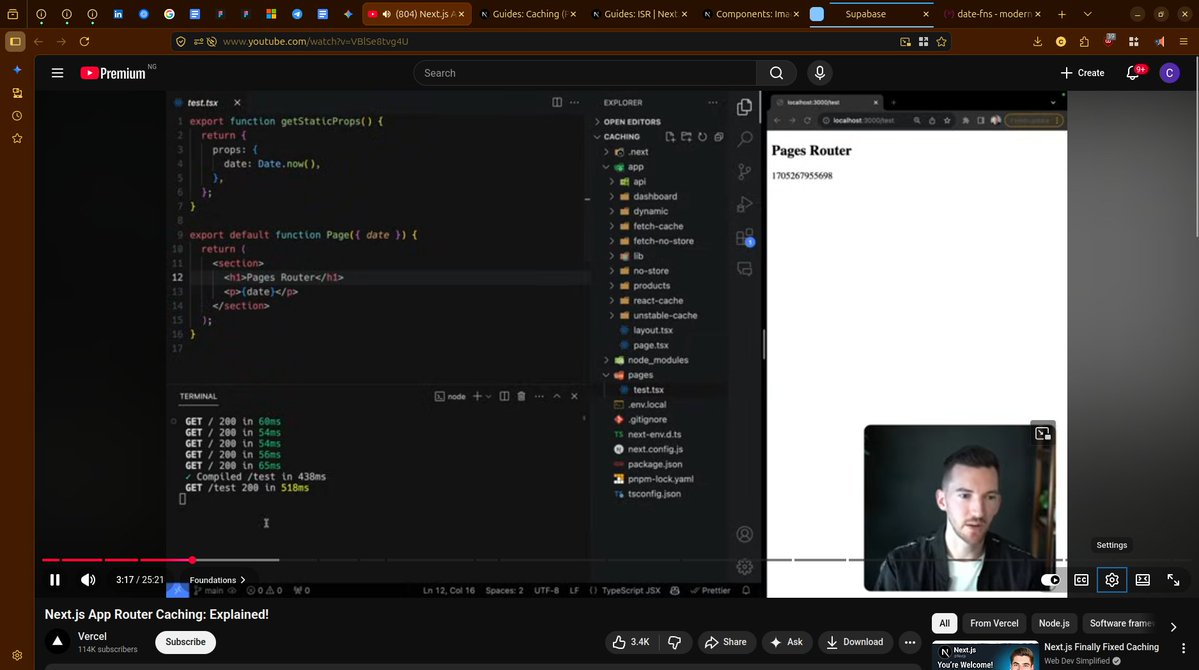Open the recommended 'You're Welcome!' thumbnail
Viewport: 1199px width, 670px height.
tap(985, 657)
